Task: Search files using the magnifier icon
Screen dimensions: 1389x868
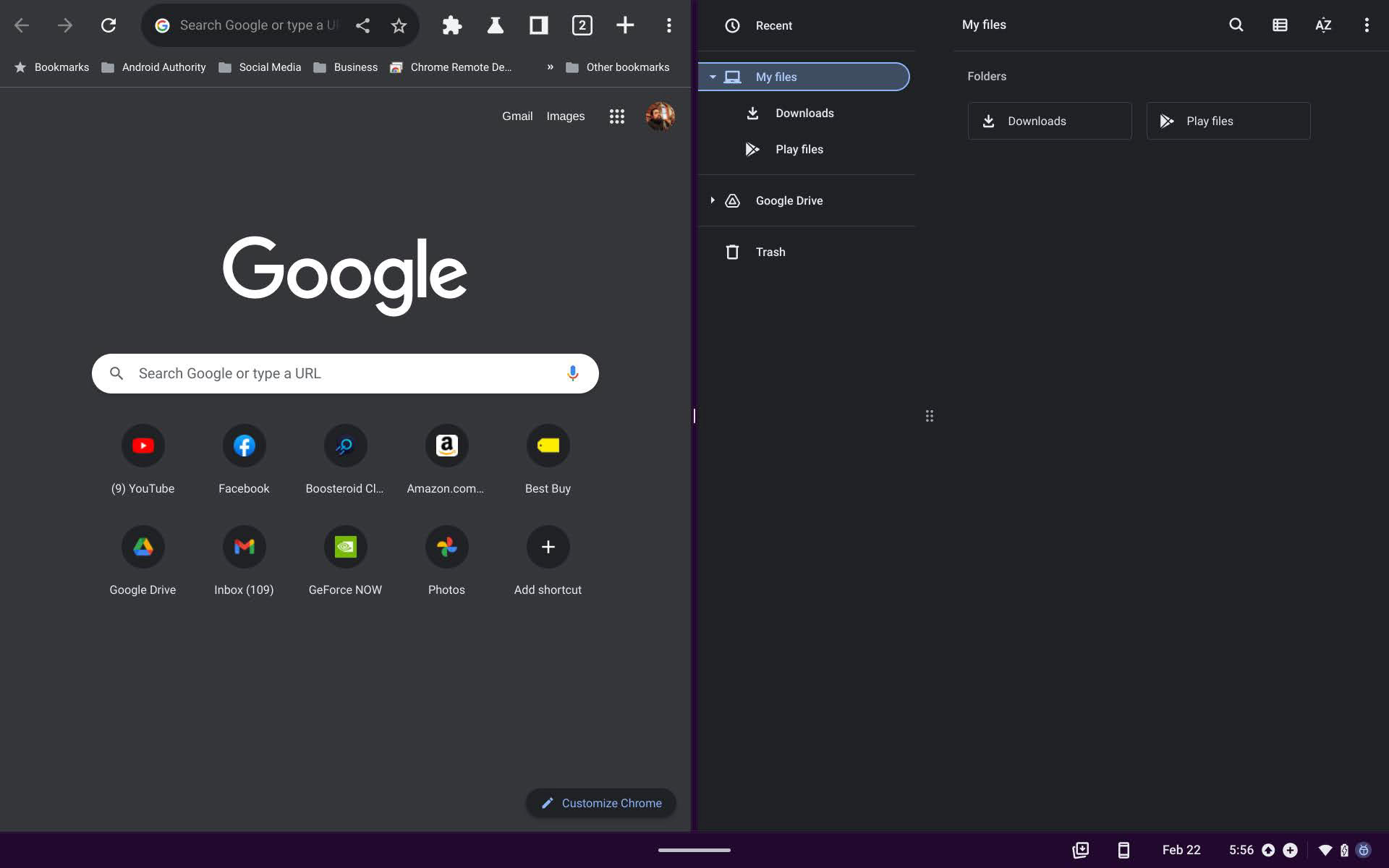Action: [1236, 25]
